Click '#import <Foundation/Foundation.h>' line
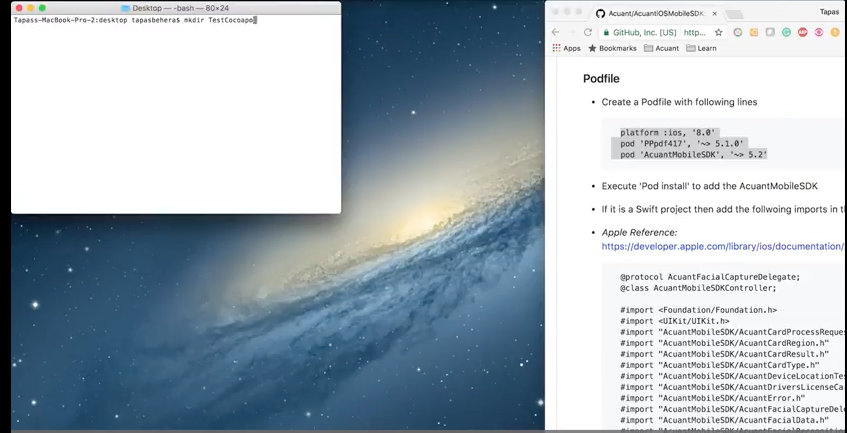847x433 pixels. 698,310
